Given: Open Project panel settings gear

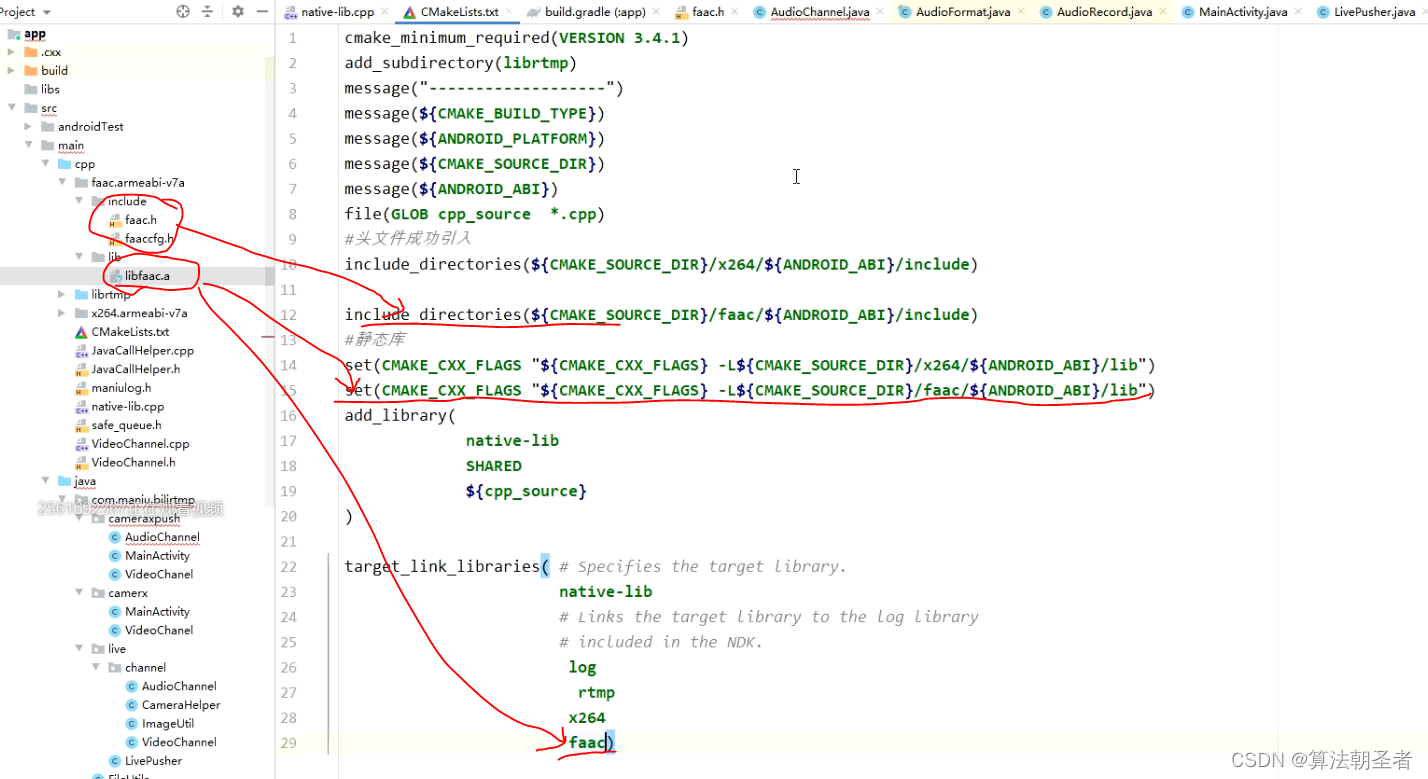Looking at the screenshot, I should (238, 12).
